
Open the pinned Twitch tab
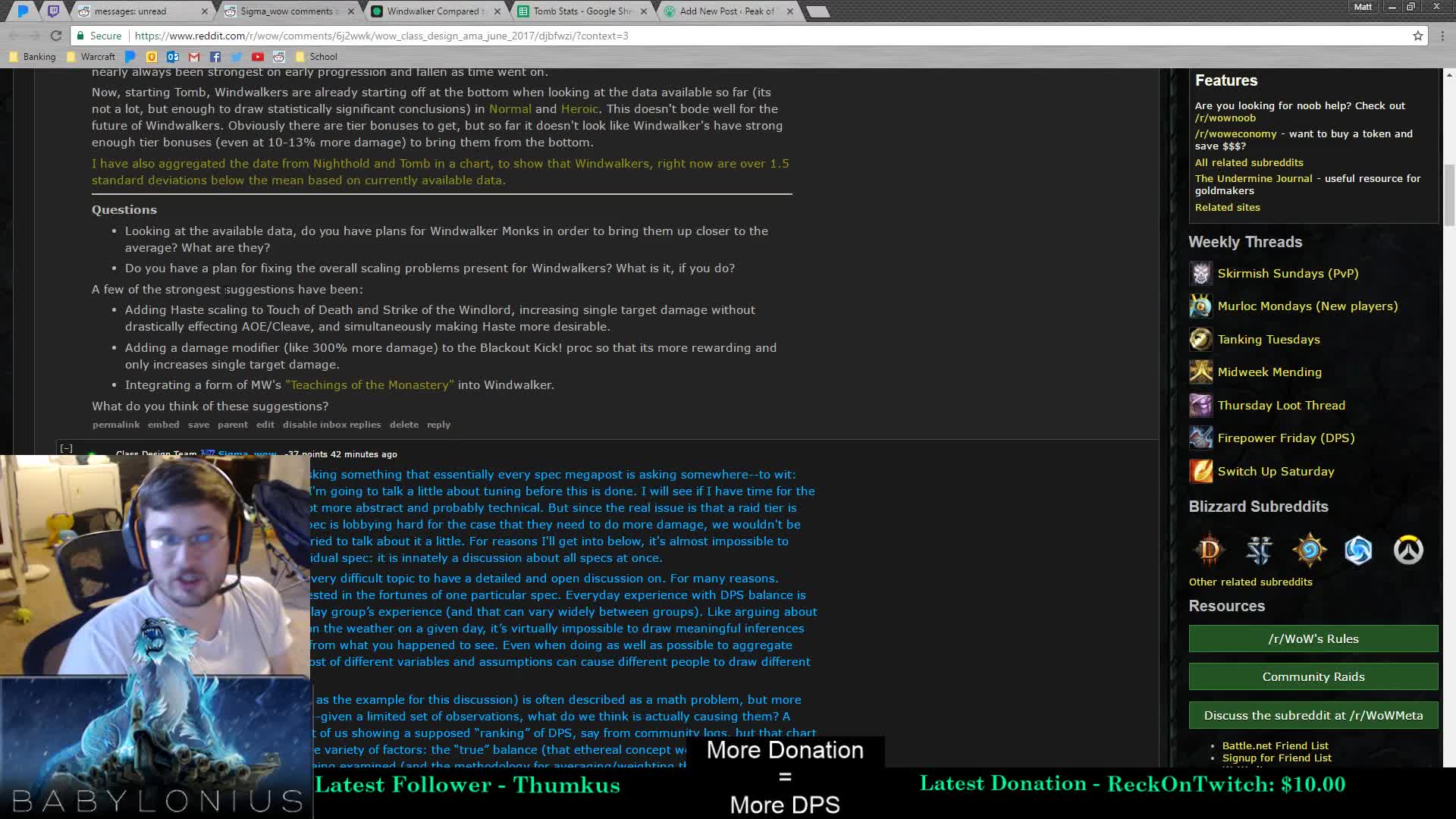click(53, 11)
